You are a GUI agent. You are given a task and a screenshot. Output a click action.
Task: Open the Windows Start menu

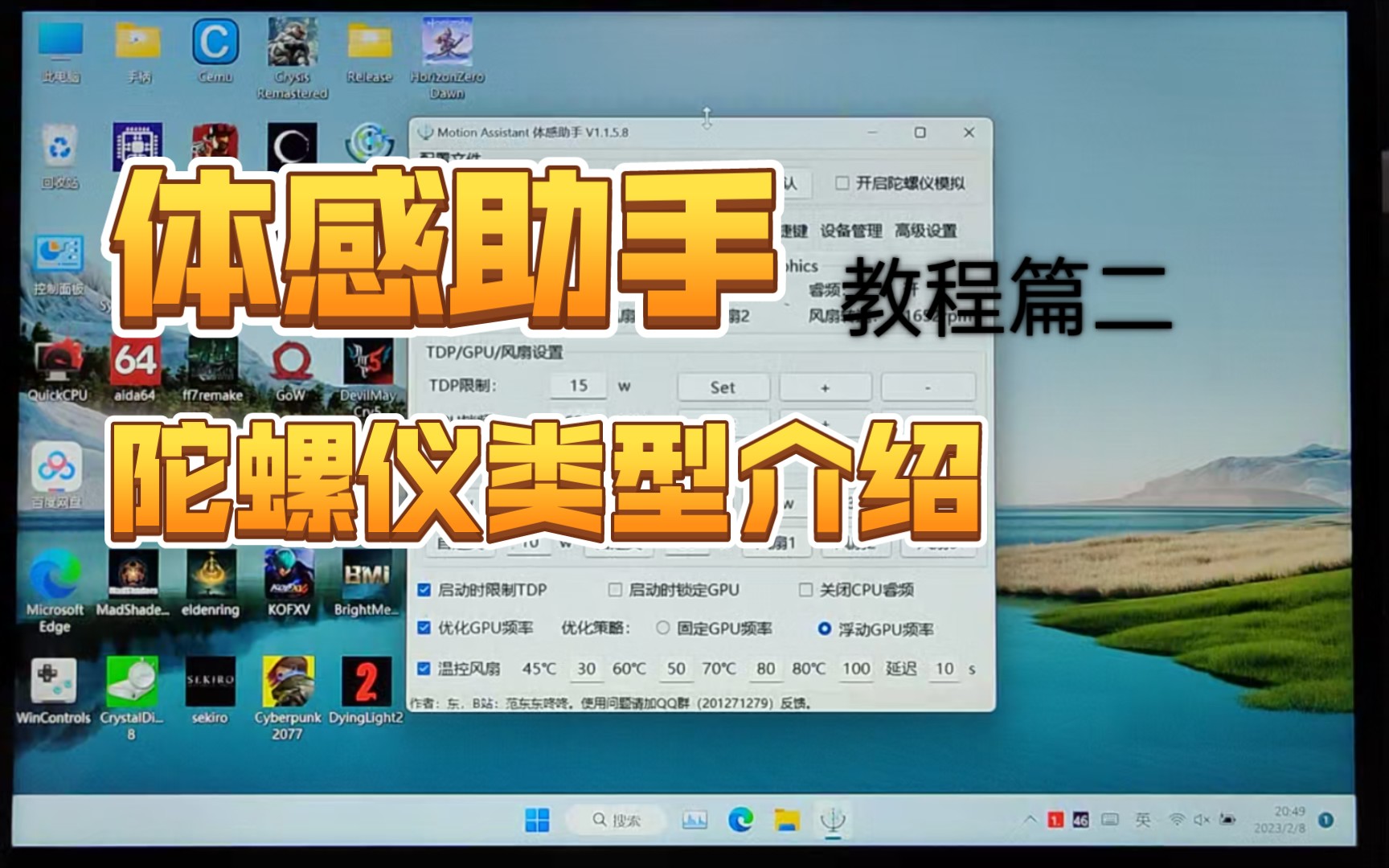[537, 820]
